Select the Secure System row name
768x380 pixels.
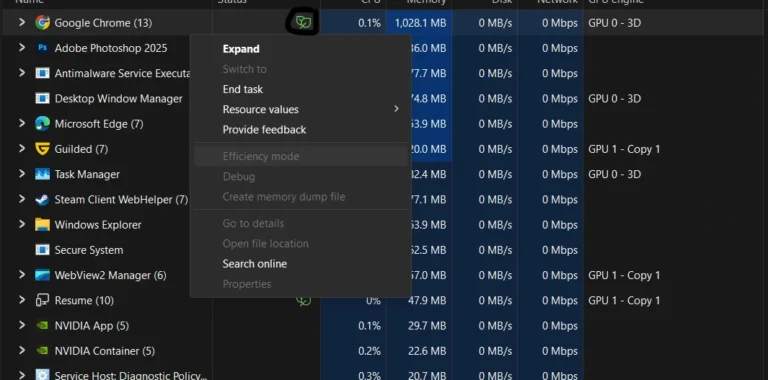[89, 250]
